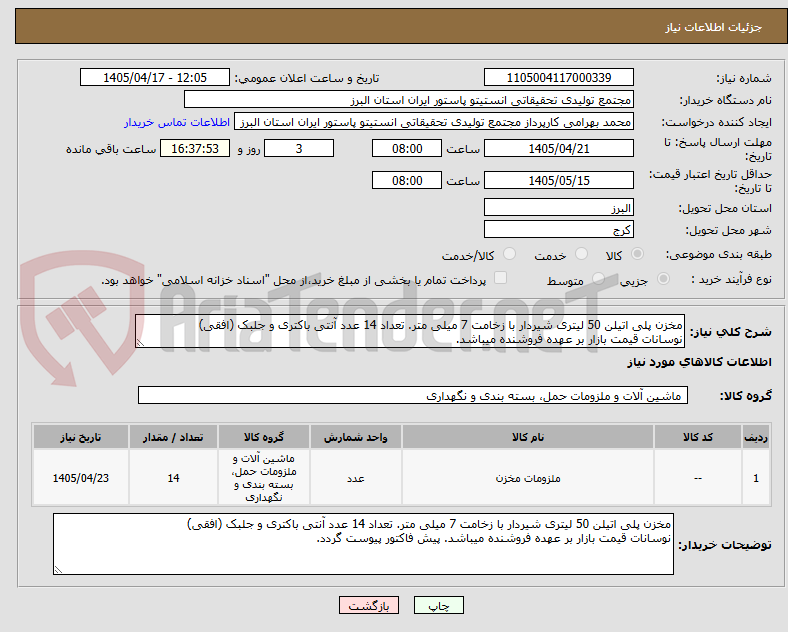Click the شماره نیاز field 1105004117000339
Image resolution: width=788 pixels, height=632 pixels.
(558, 77)
